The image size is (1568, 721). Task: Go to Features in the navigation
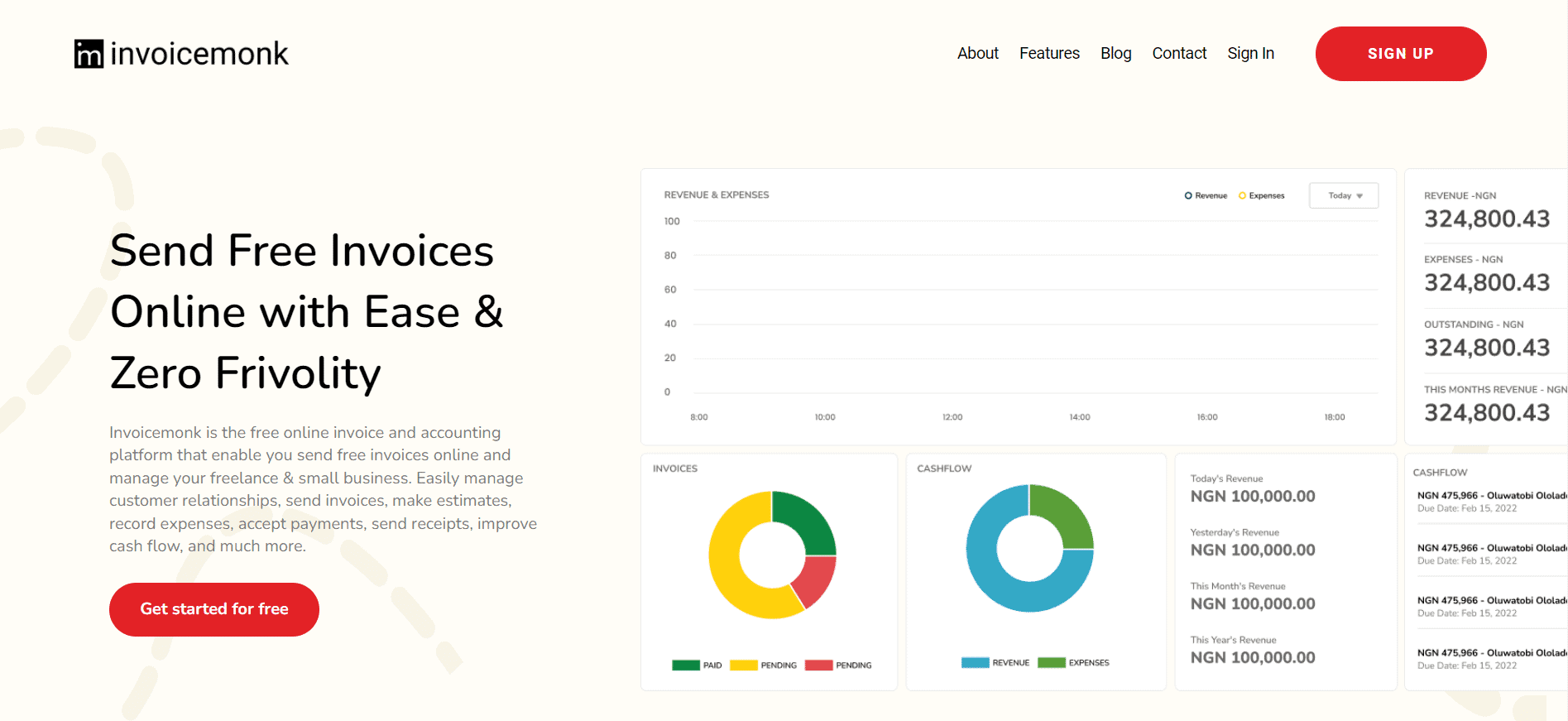click(x=1049, y=53)
